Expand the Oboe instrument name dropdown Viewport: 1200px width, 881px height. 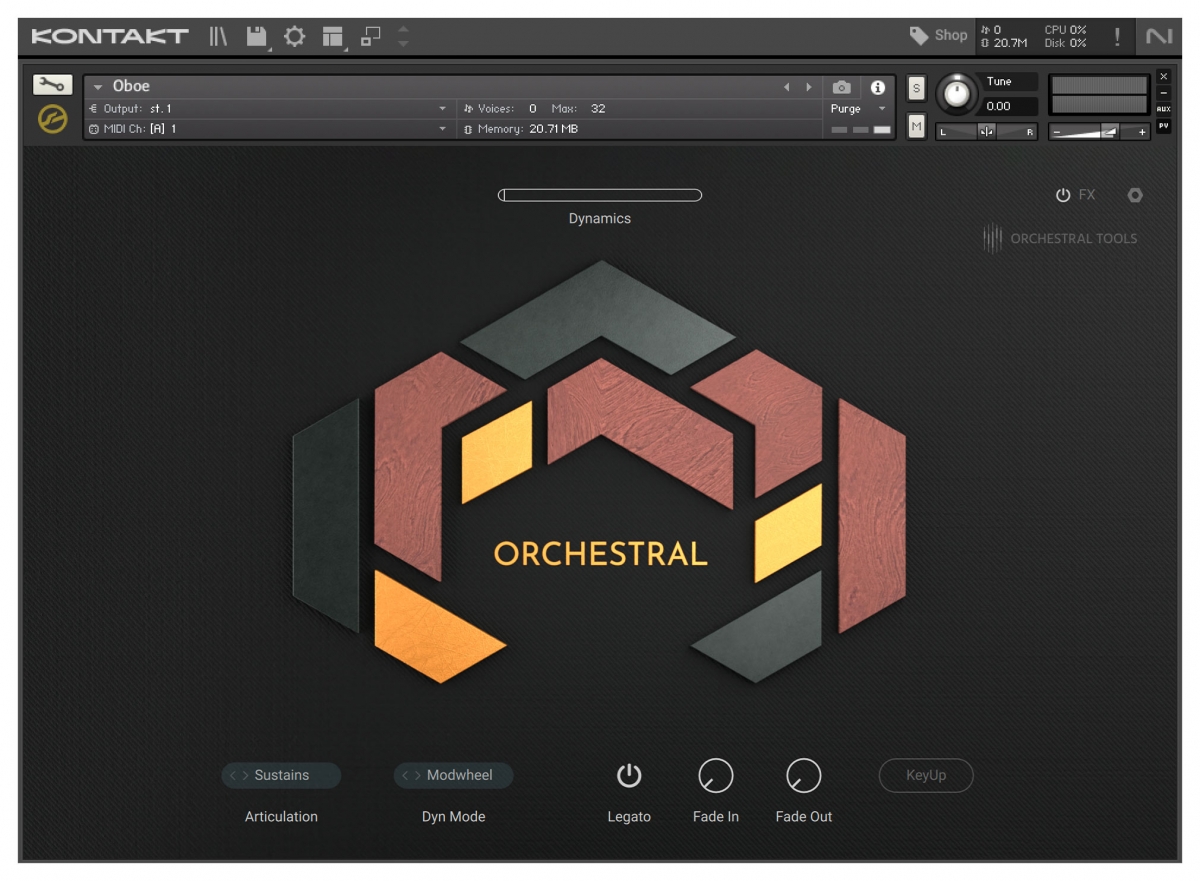[98, 87]
